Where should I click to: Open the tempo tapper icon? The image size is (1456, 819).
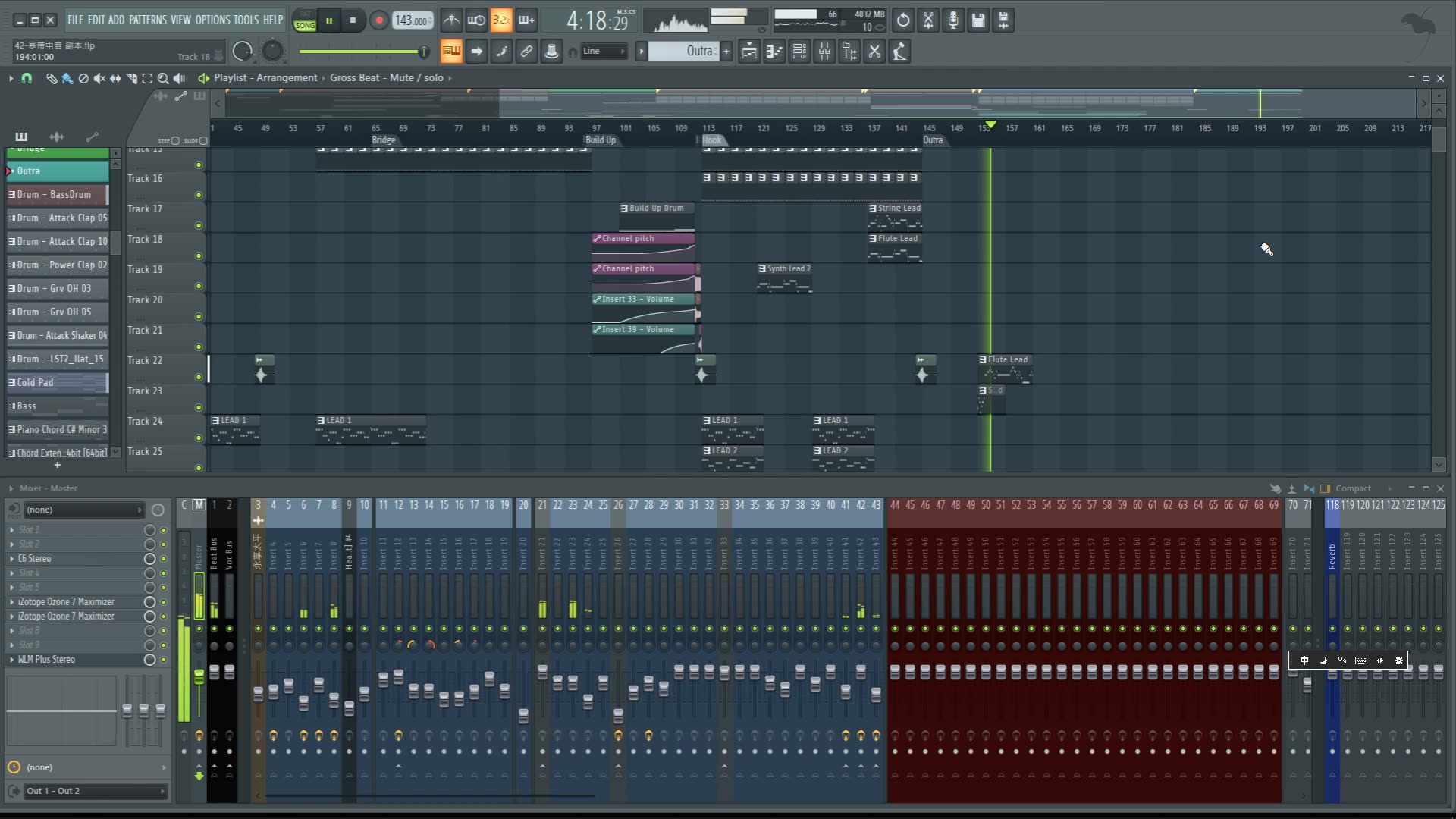click(x=899, y=52)
